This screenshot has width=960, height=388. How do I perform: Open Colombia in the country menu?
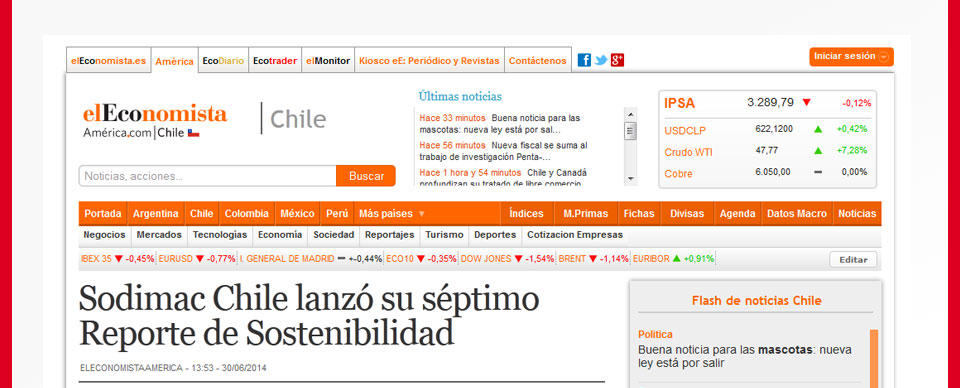(247, 214)
